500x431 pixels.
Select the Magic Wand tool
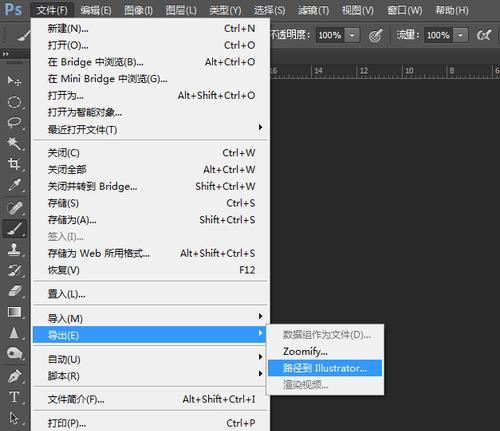pos(14,143)
